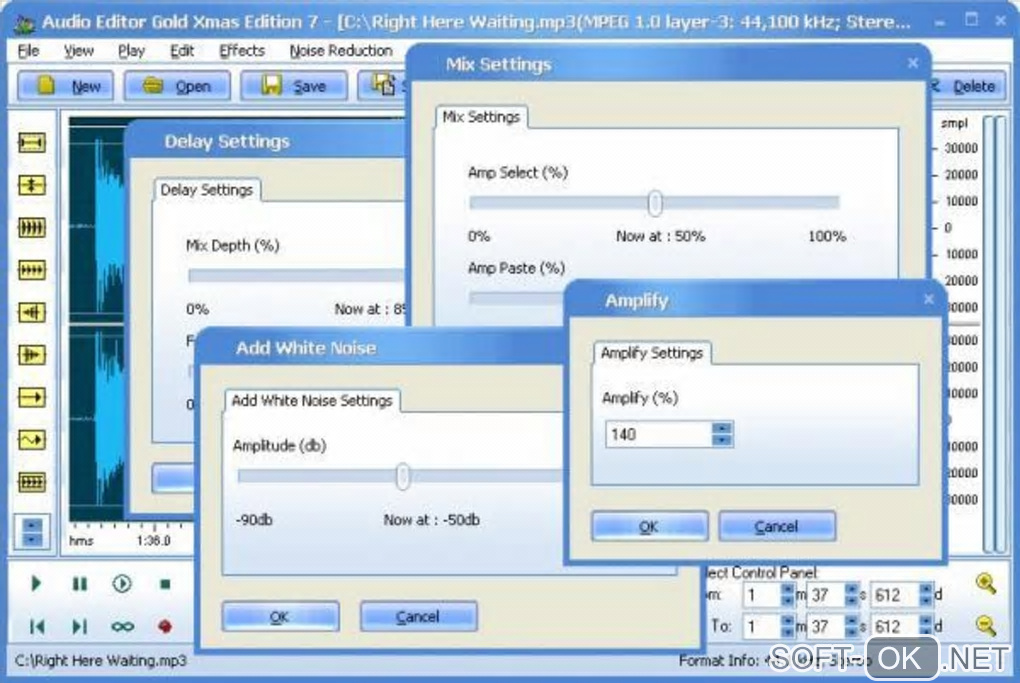Click the eighth icon in the left sidebar
Image resolution: width=1020 pixels, height=683 pixels.
pyautogui.click(x=31, y=440)
